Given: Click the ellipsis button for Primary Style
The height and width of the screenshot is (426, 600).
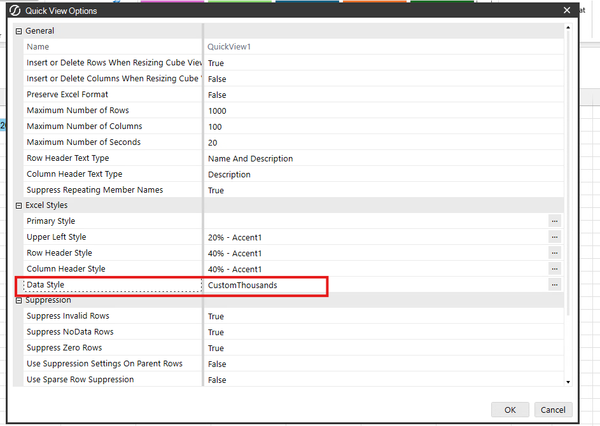Looking at the screenshot, I should pyautogui.click(x=554, y=221).
